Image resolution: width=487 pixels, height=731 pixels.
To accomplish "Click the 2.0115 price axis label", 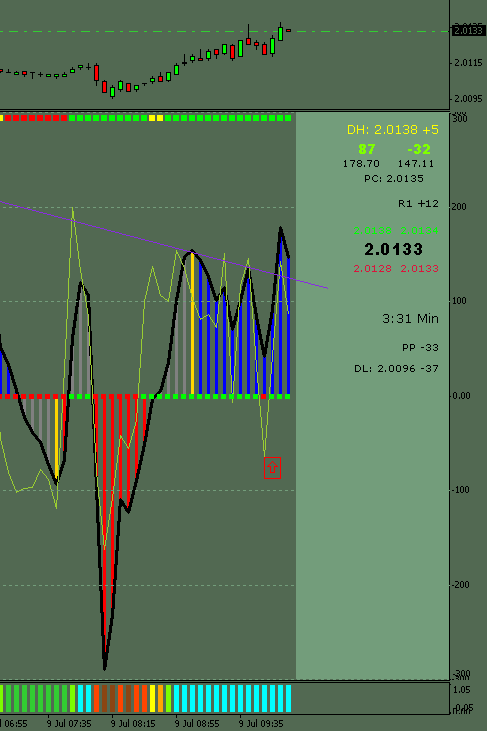I will 468,62.
